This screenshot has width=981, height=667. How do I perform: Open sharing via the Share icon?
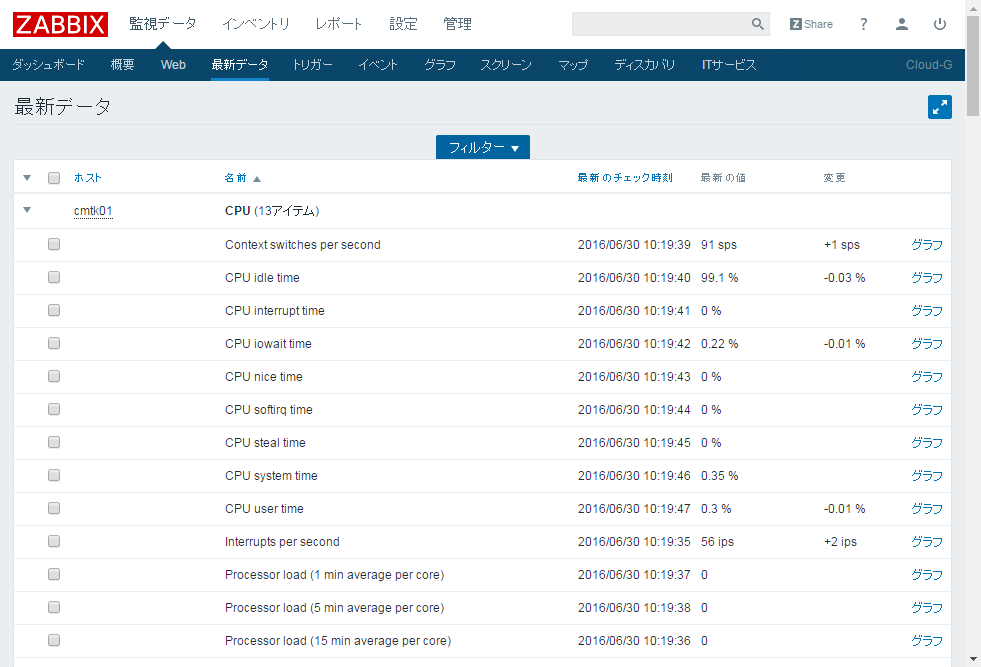click(810, 23)
